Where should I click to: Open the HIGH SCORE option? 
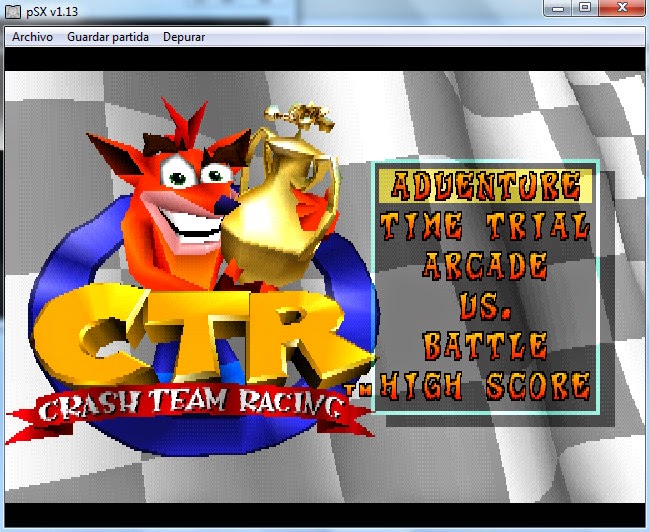click(x=485, y=385)
